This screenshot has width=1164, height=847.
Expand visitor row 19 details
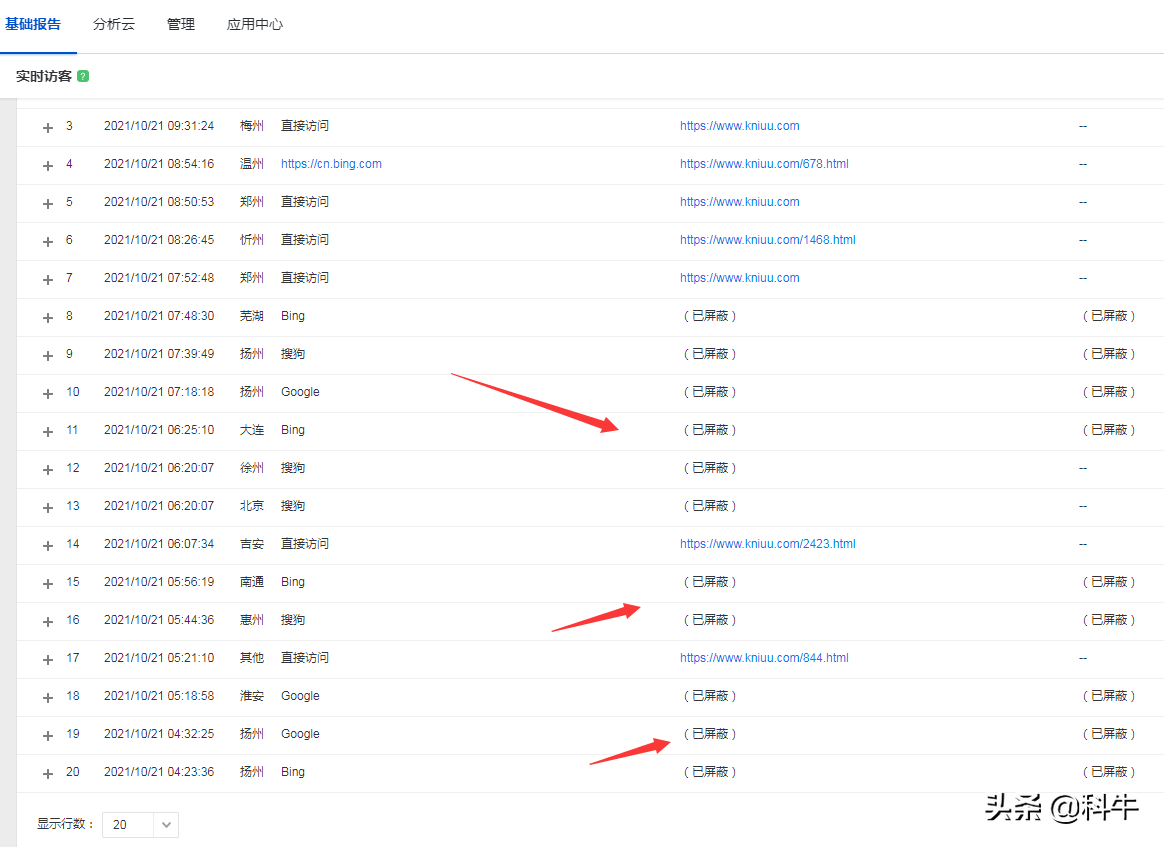coord(48,736)
